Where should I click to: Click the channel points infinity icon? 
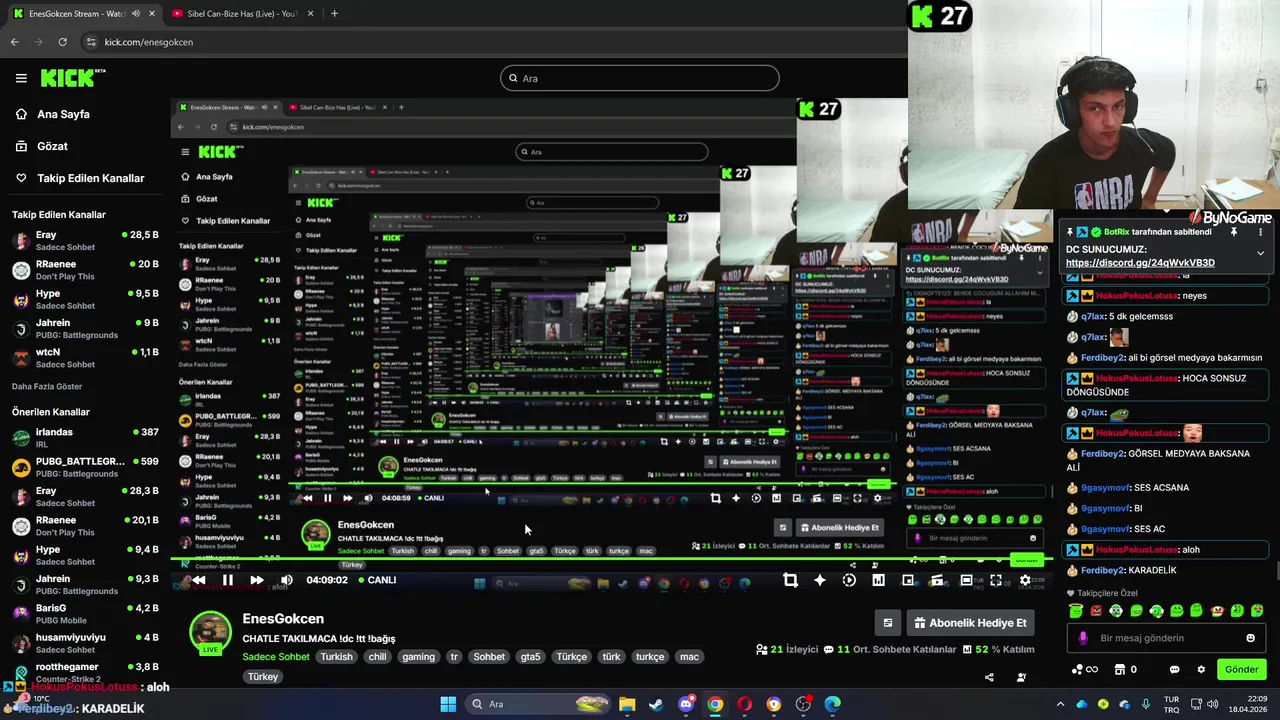pyautogui.click(x=1085, y=670)
